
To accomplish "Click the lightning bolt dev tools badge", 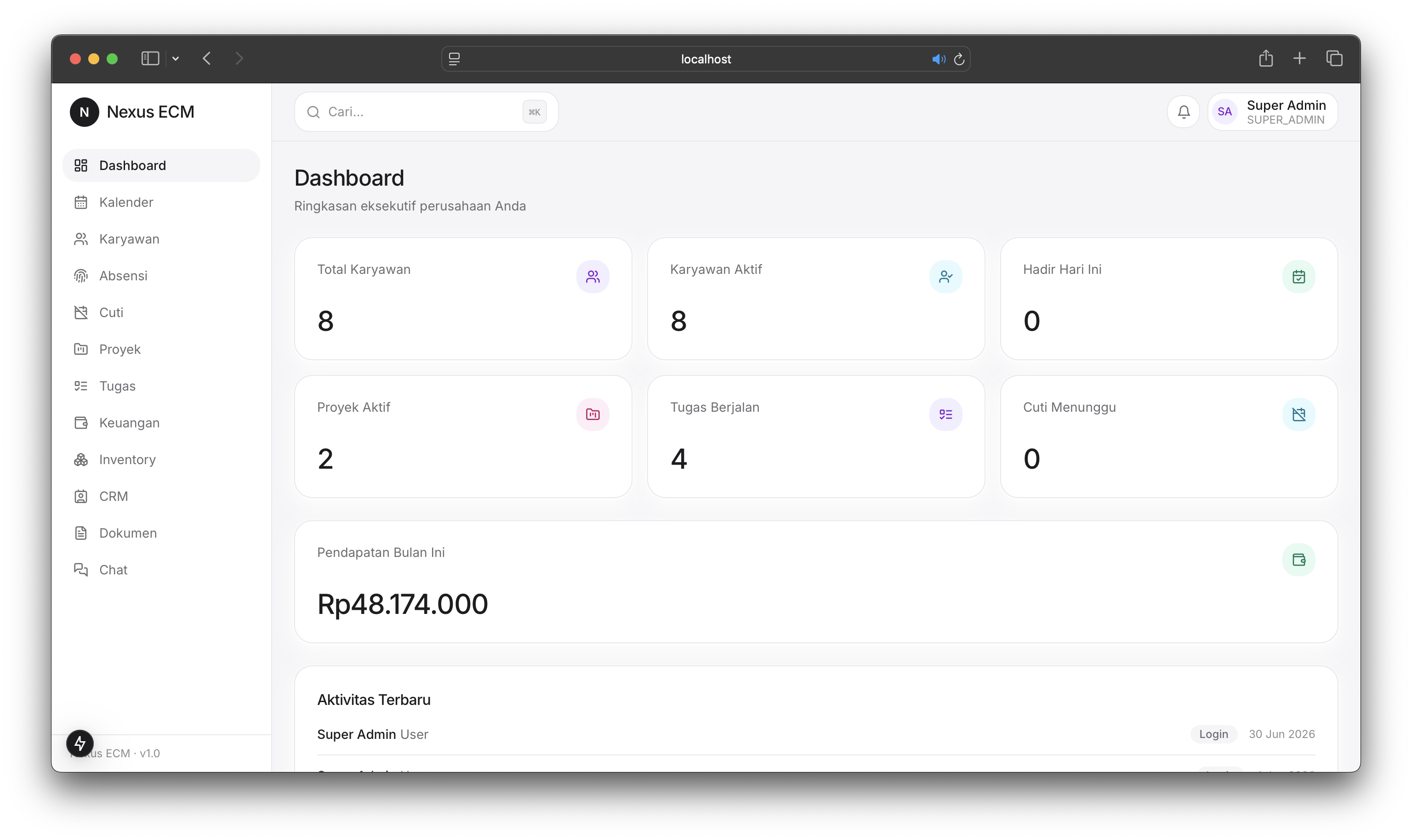I will 80,743.
